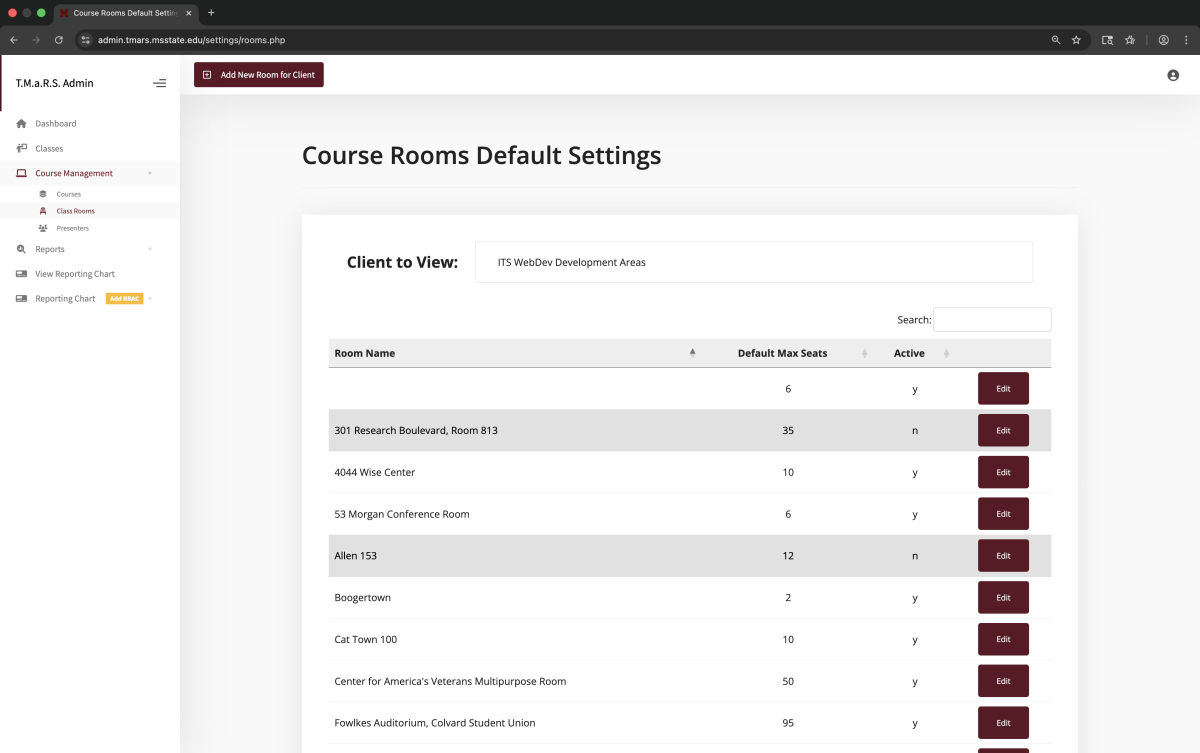Screen dimensions: 1200x753
Task: Open the Client to View selector
Action: [x=754, y=261]
